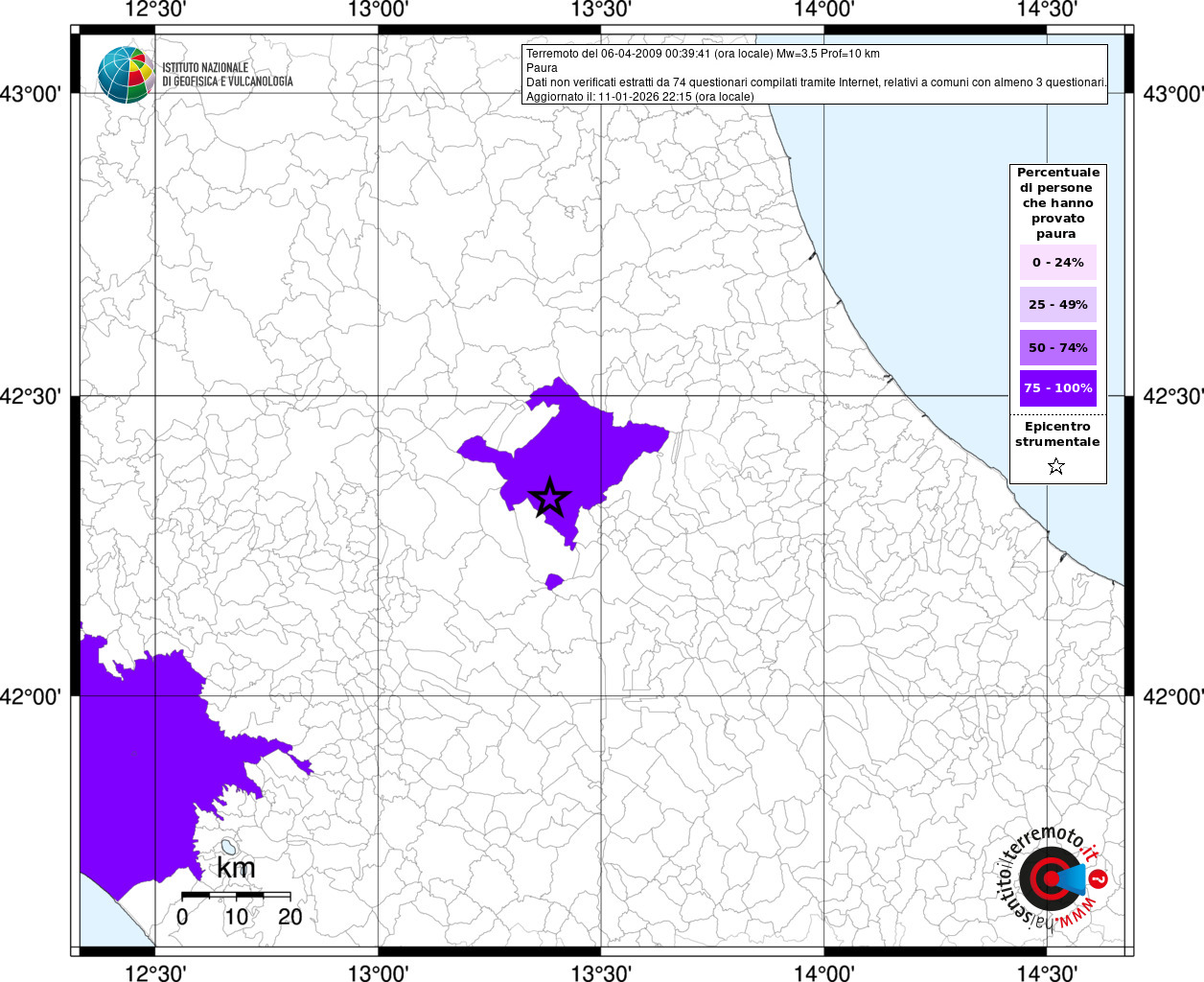Viewport: 1204px width, 982px height.
Task: Click the large purple municipality around the epicenter
Action: (x=566, y=451)
